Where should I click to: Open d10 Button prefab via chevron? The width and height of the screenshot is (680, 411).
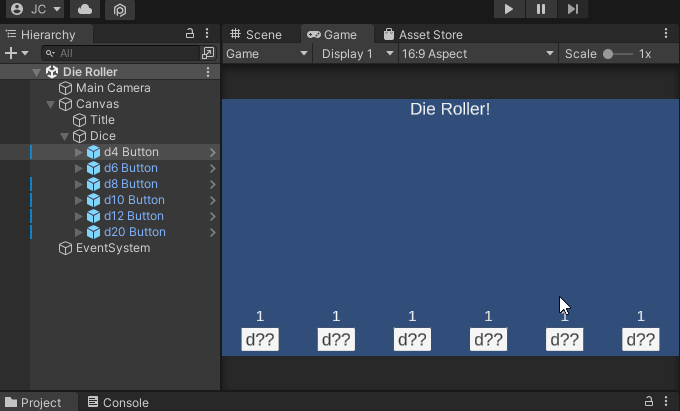click(212, 200)
